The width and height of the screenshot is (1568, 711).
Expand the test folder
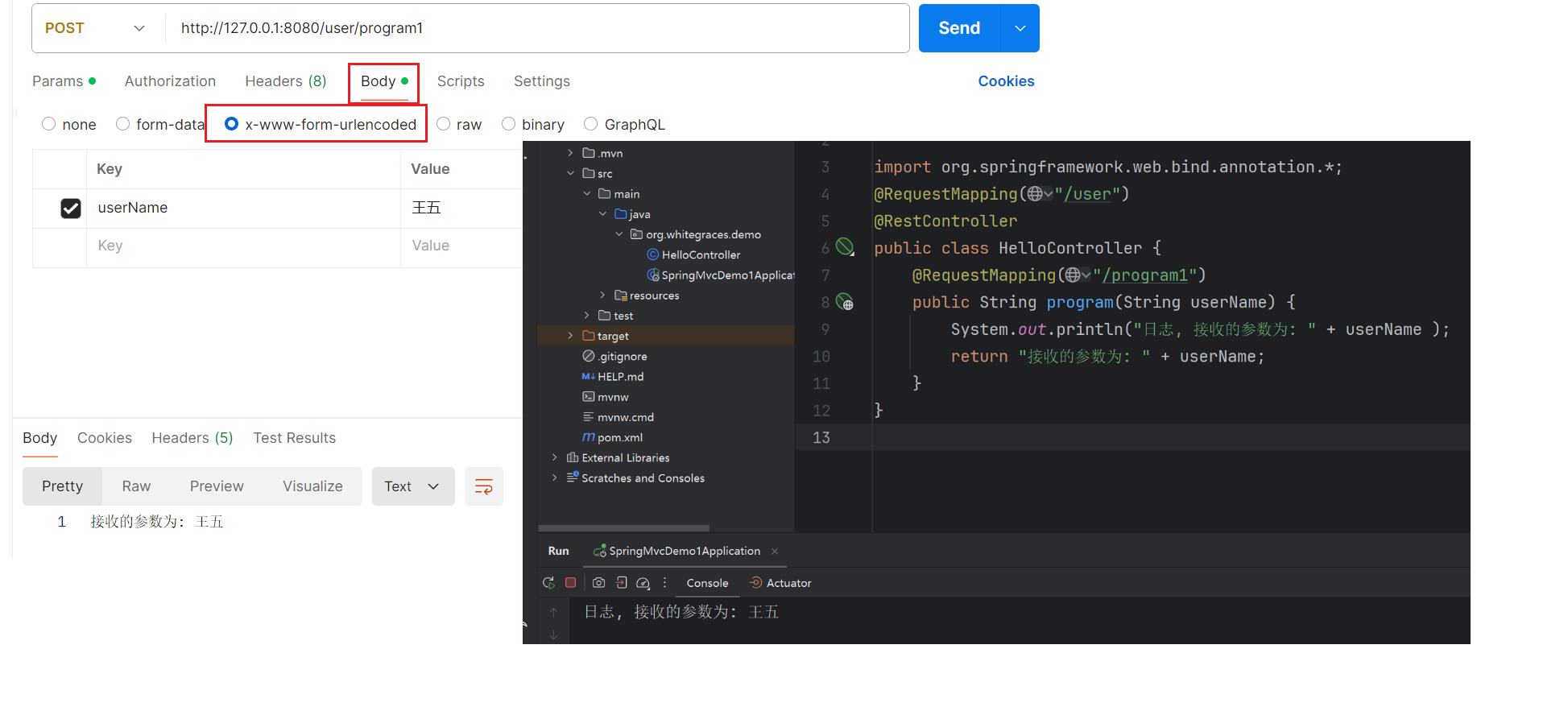coord(586,316)
